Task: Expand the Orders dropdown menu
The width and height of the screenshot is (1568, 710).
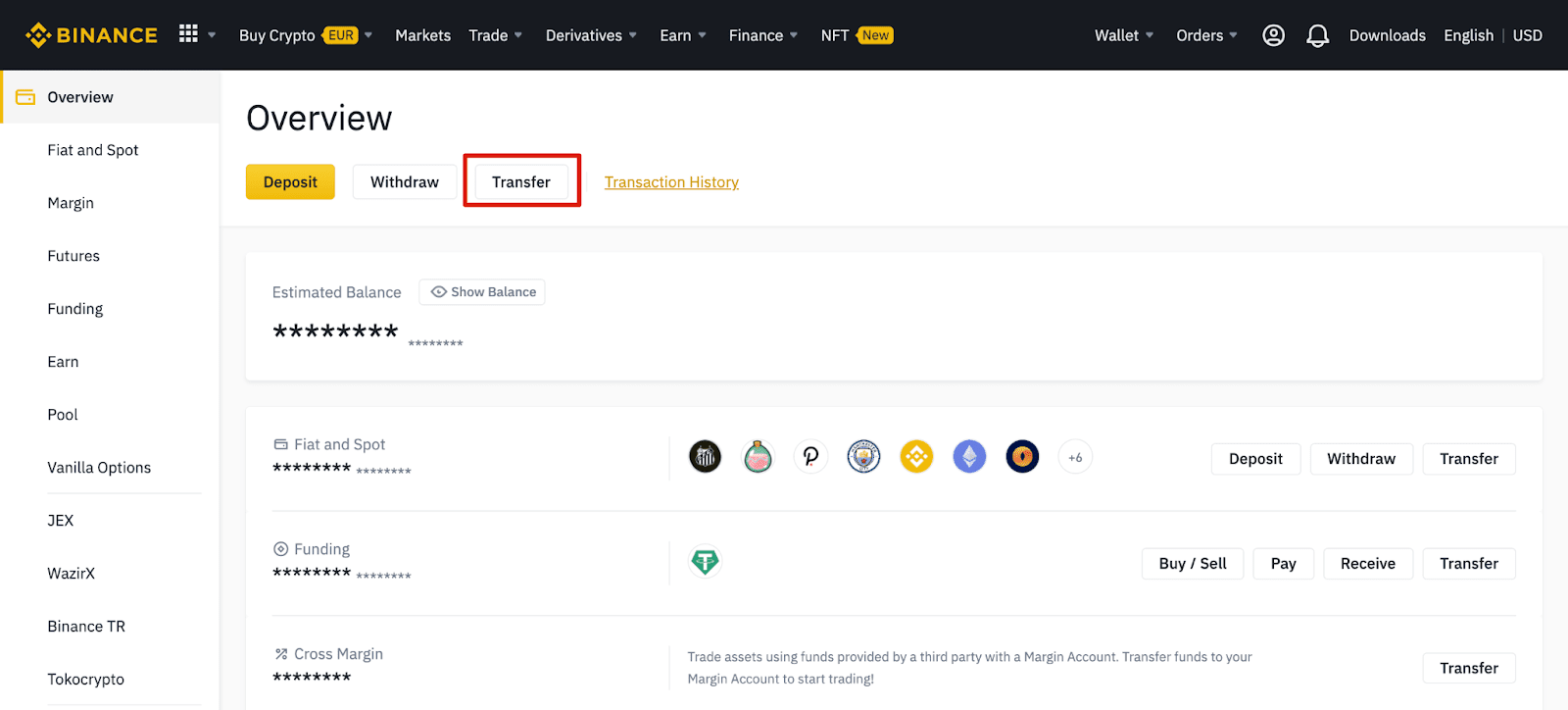Action: [x=1207, y=35]
